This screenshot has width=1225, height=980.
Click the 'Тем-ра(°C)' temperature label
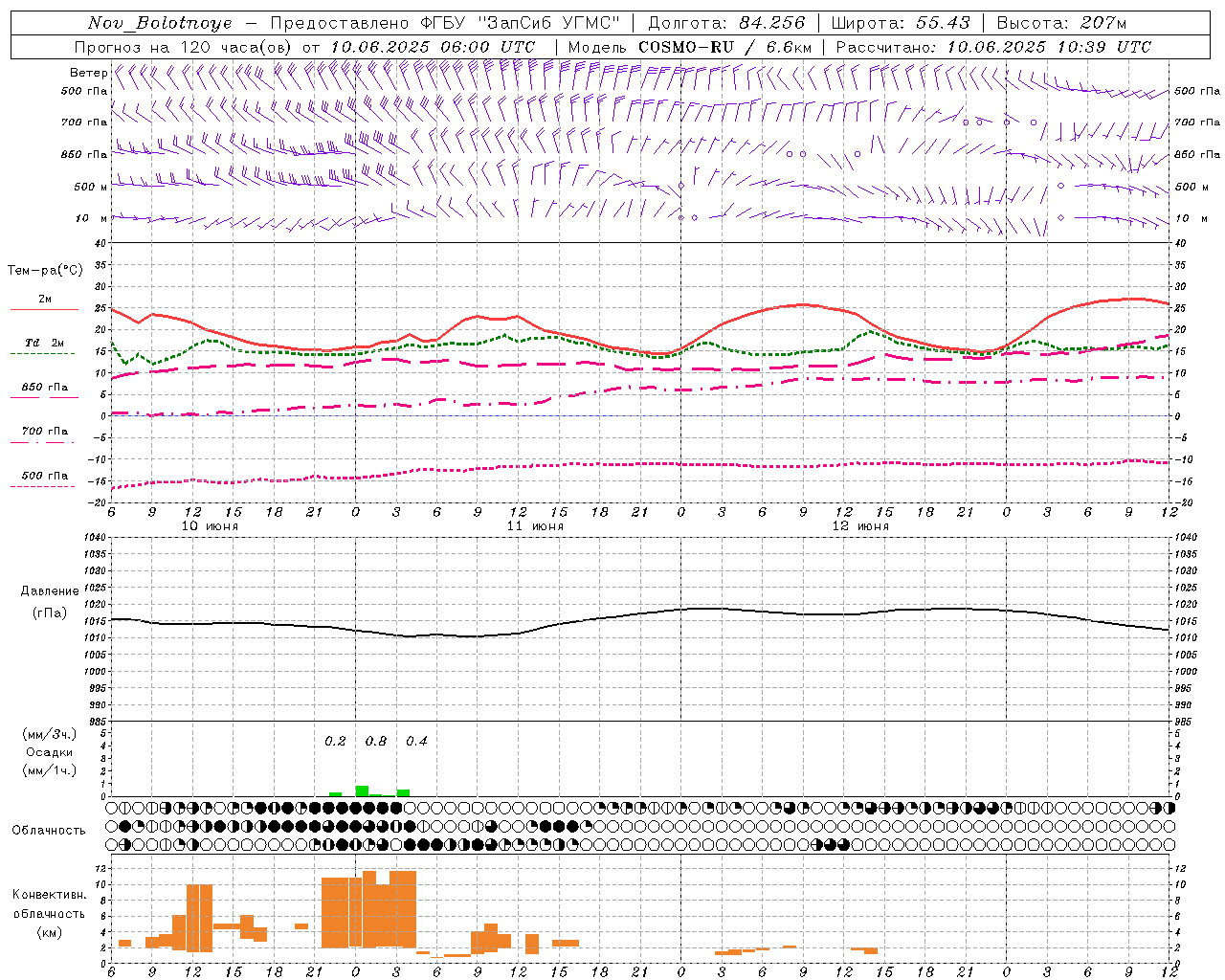45,271
